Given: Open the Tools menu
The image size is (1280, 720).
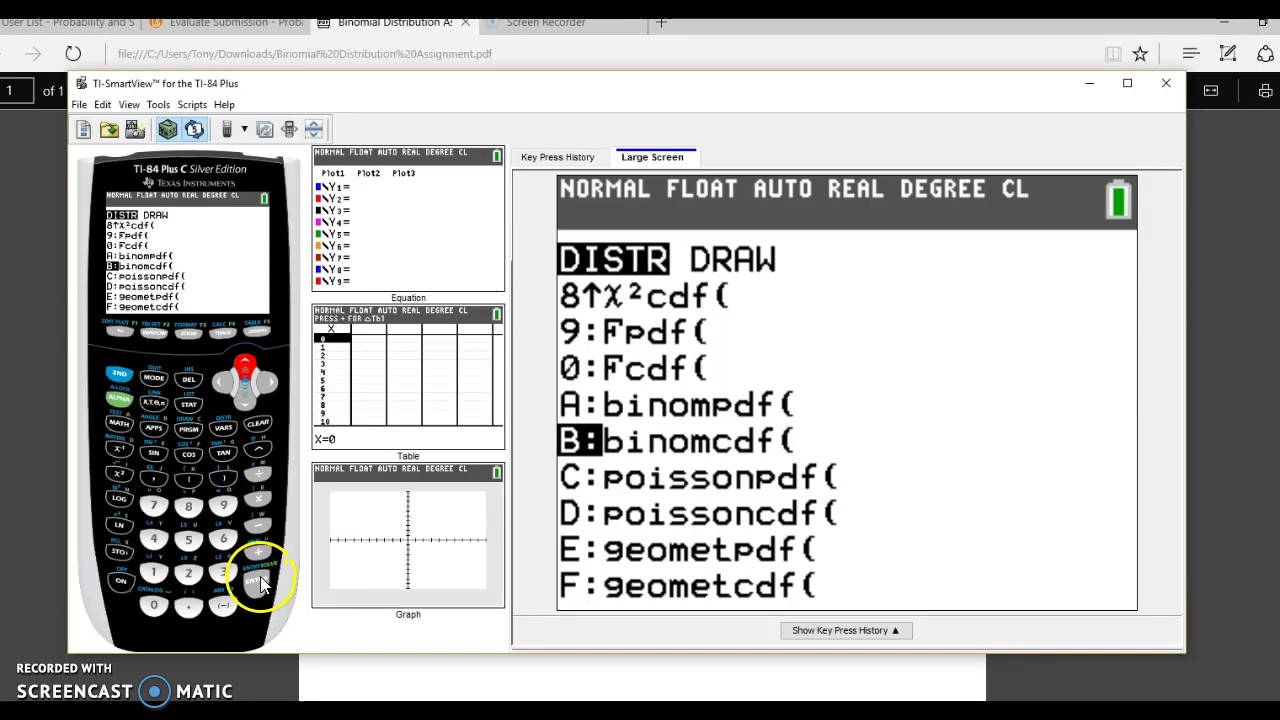Looking at the screenshot, I should point(158,105).
